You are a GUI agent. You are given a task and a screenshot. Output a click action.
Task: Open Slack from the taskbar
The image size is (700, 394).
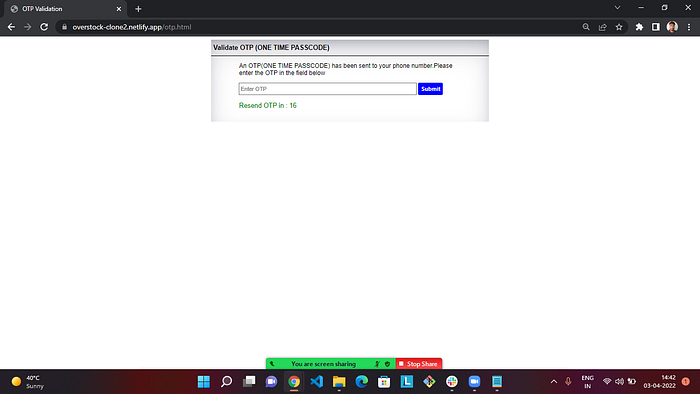click(452, 382)
